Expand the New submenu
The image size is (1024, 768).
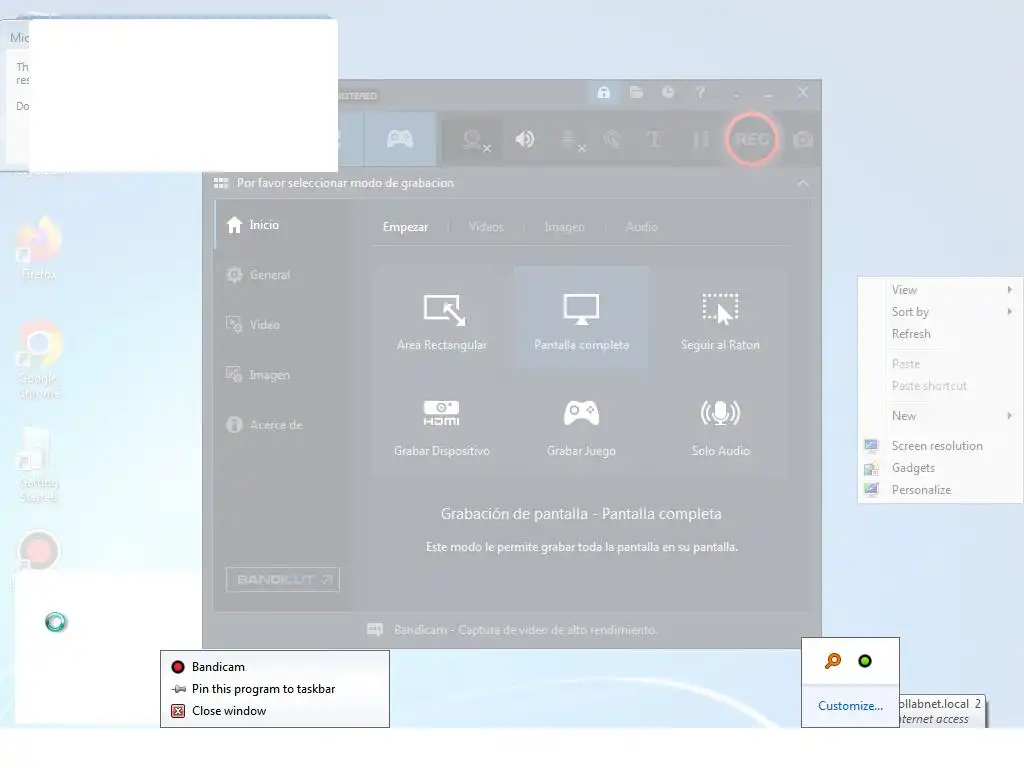(940, 416)
